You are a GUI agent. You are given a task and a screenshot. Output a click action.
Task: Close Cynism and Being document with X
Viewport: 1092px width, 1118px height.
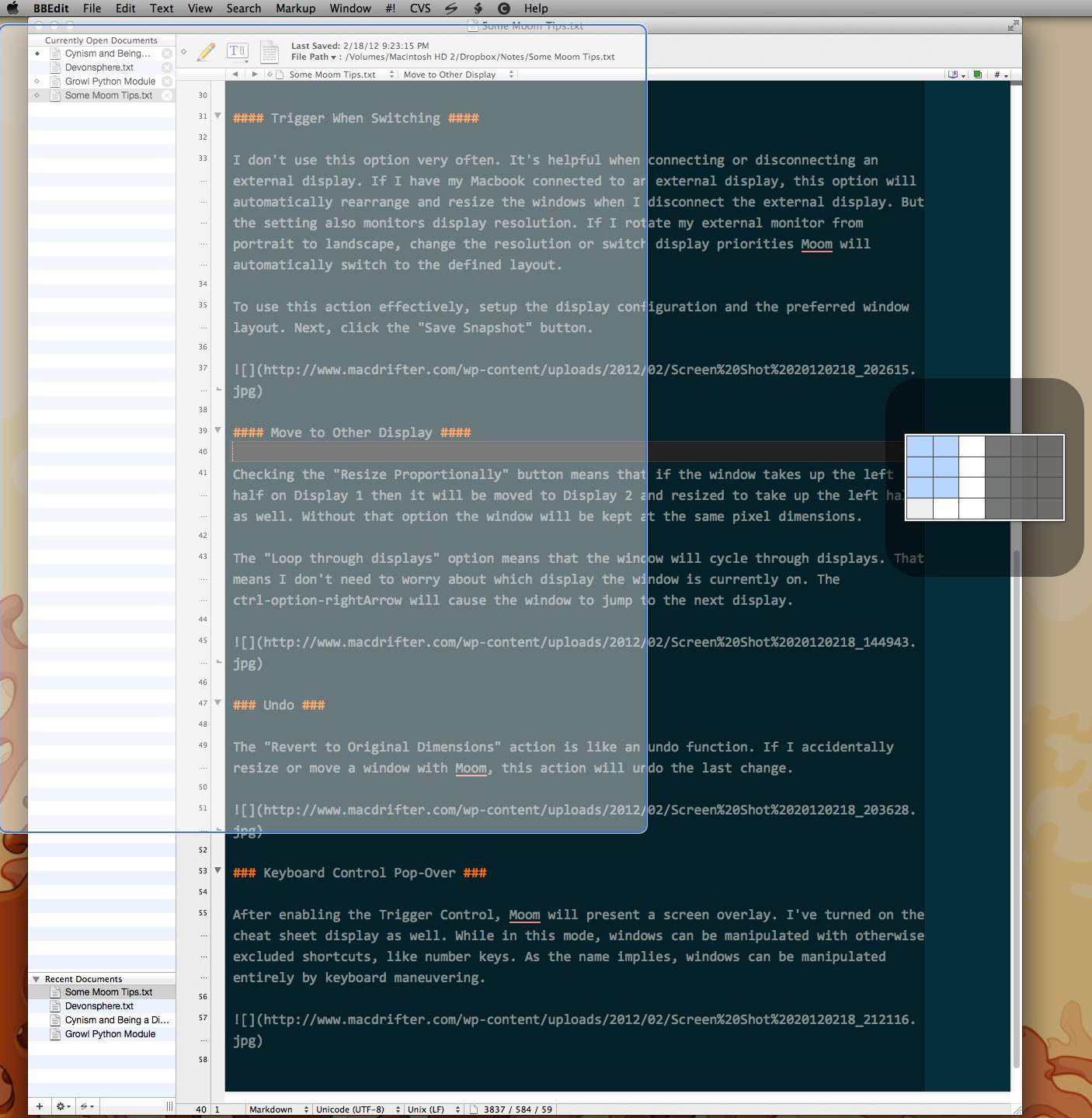(166, 54)
